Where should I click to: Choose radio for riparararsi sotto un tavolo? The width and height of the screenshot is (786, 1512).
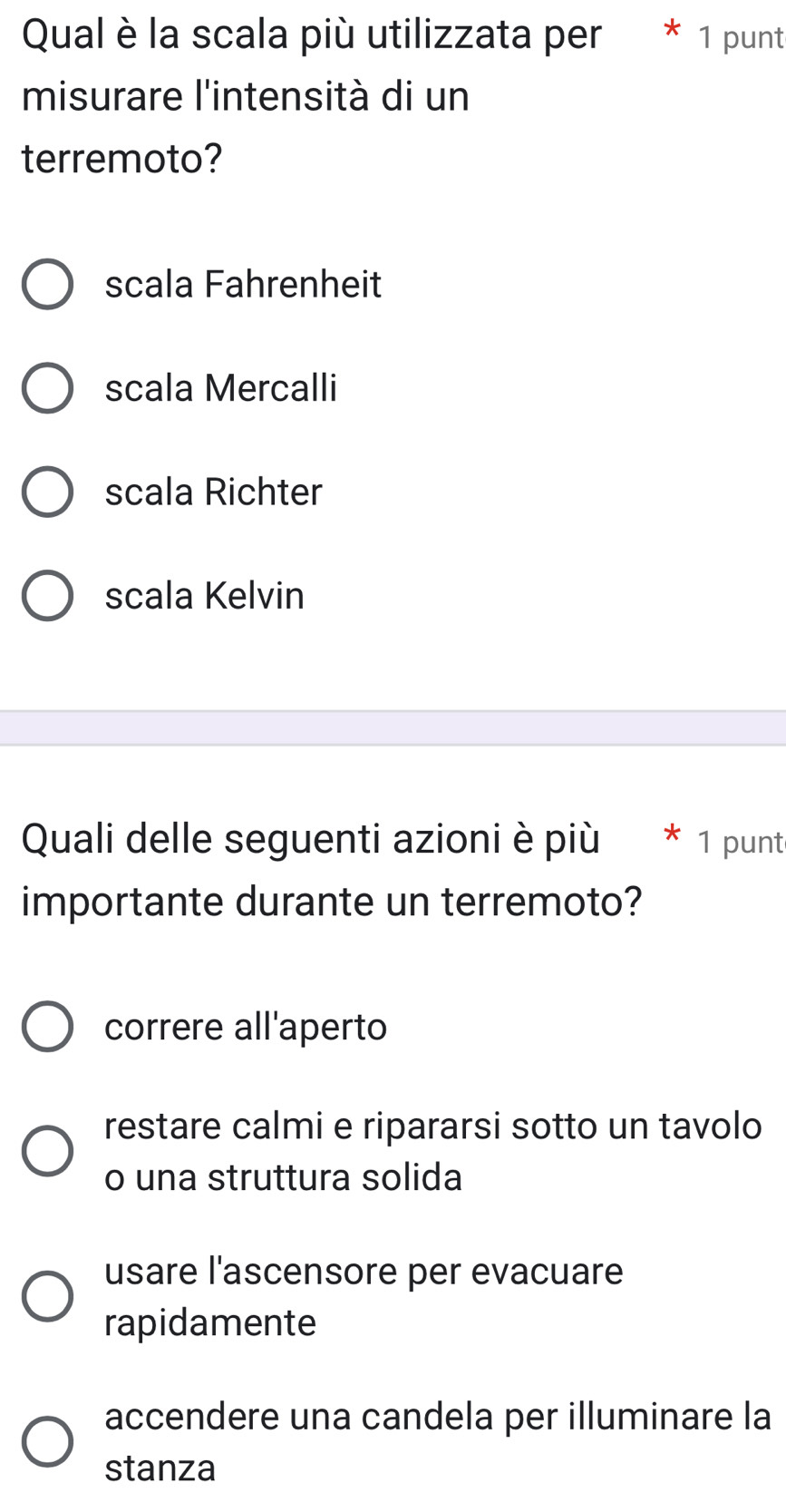47,1151
